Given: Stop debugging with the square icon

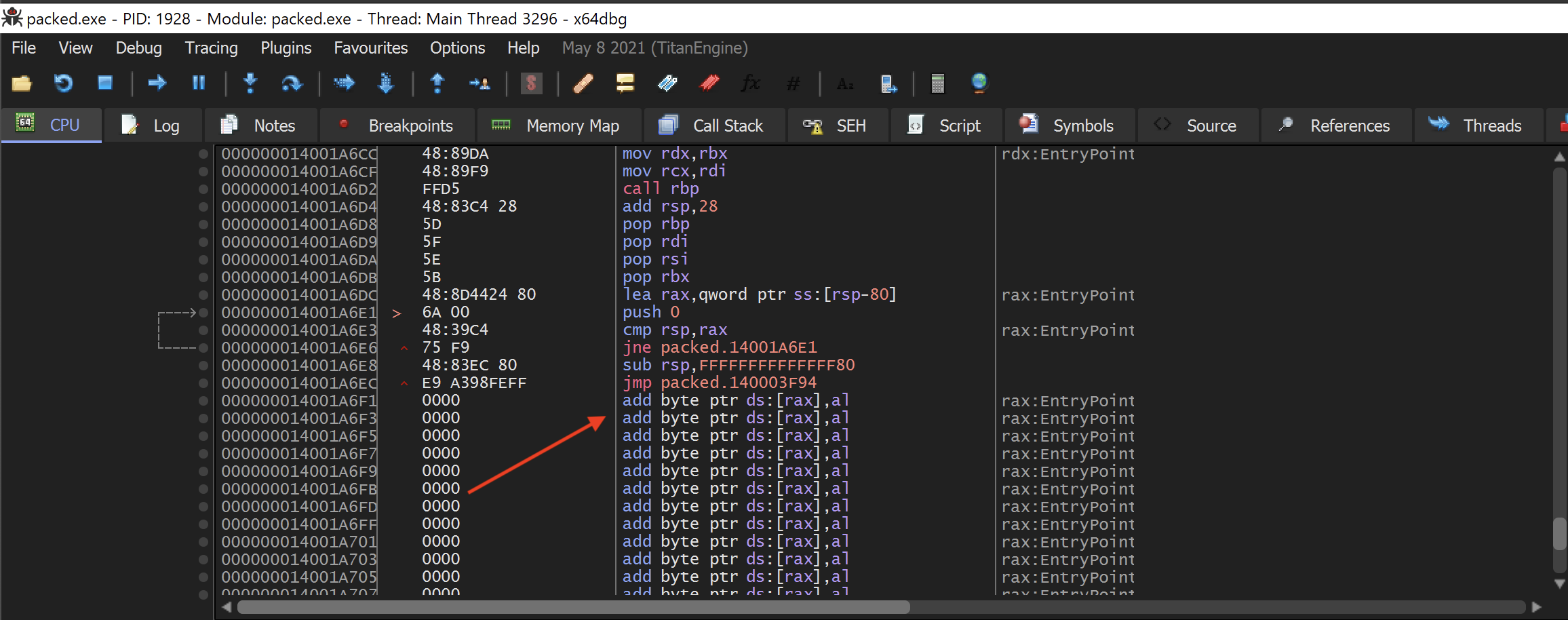Looking at the screenshot, I should [105, 83].
